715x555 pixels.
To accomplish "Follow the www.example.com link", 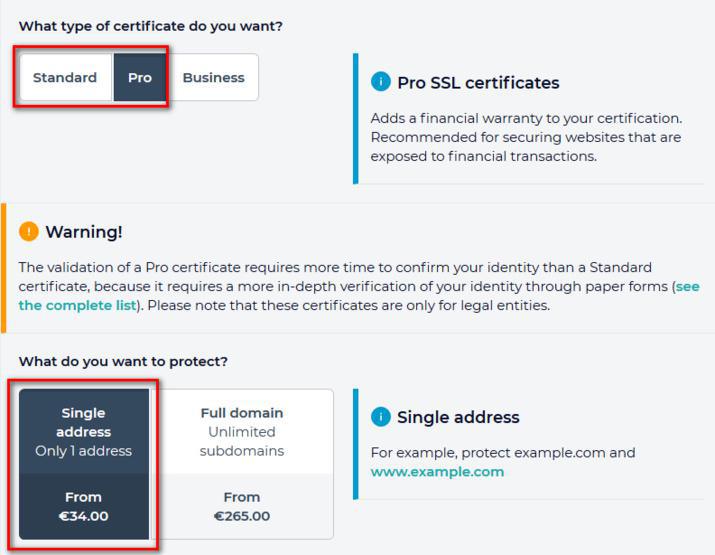I will (x=437, y=471).
